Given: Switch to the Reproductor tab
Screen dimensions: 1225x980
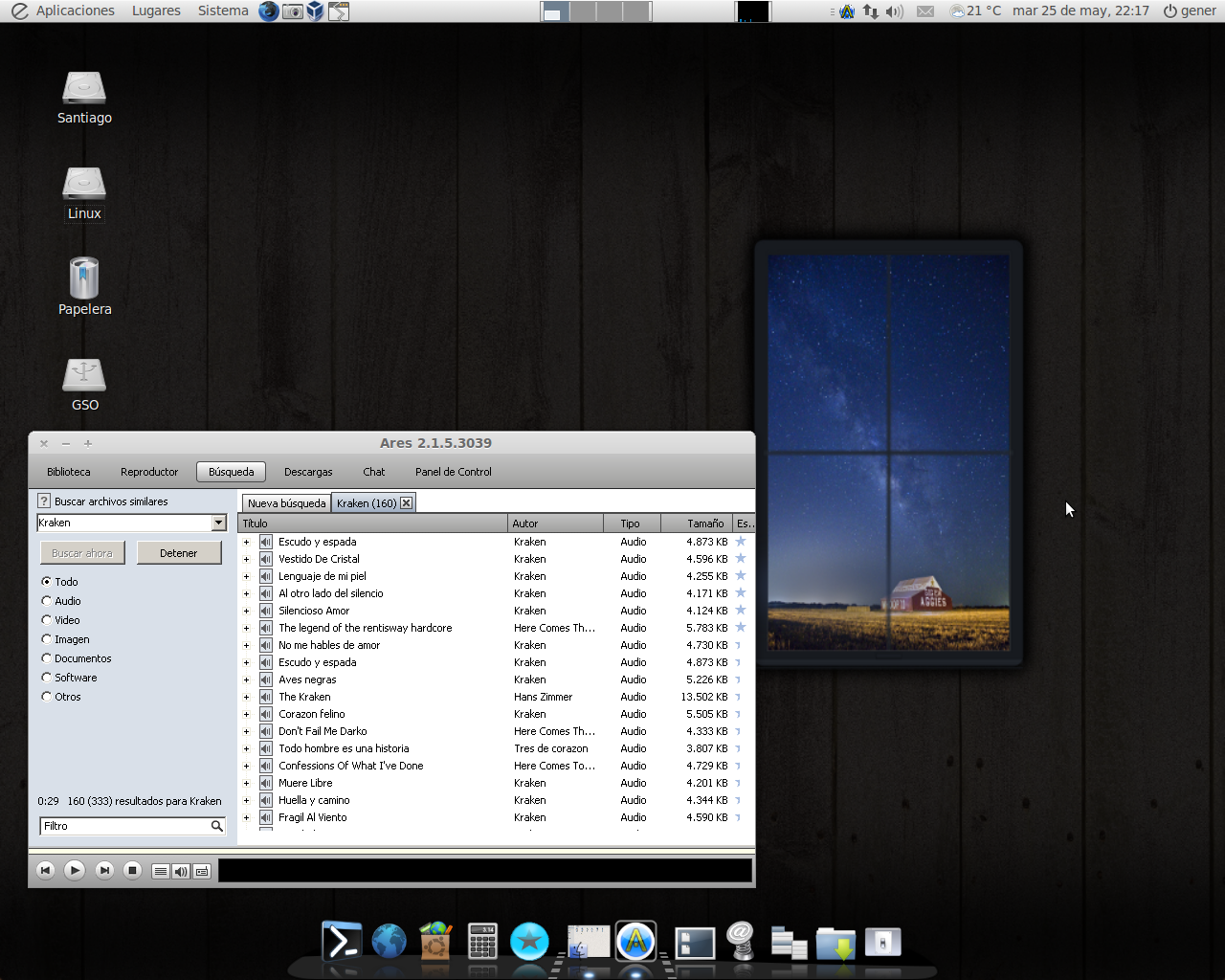Looking at the screenshot, I should point(149,472).
